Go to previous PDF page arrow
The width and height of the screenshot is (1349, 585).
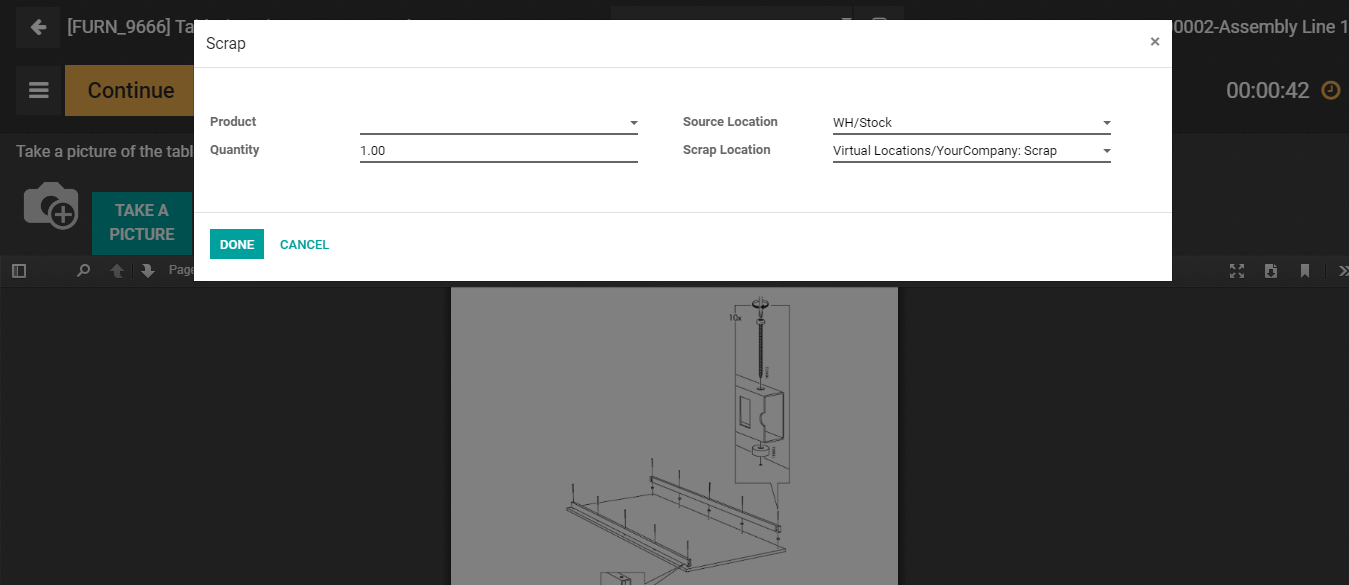coord(117,271)
